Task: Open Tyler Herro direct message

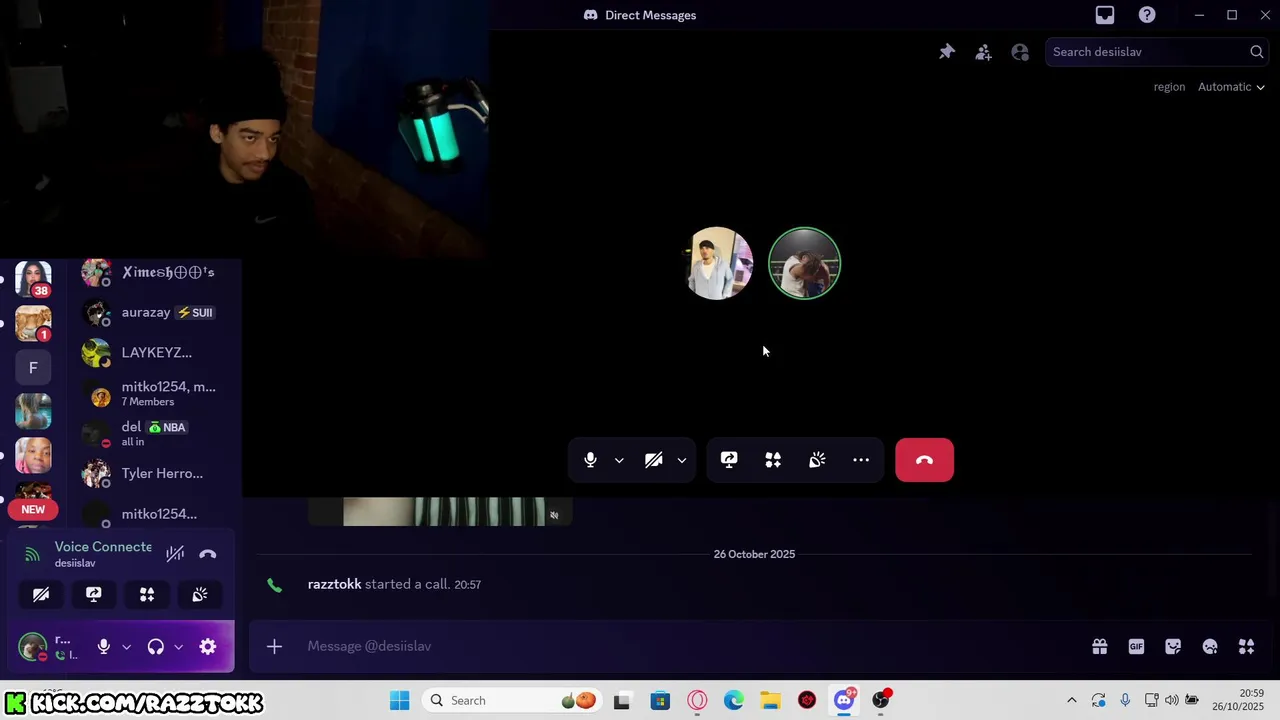Action: [x=156, y=473]
